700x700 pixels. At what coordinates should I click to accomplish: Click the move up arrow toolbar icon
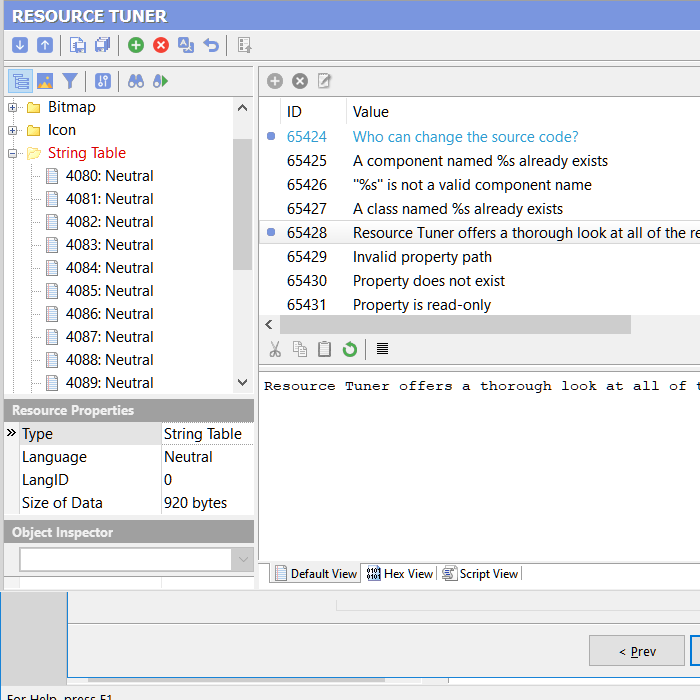[45, 45]
